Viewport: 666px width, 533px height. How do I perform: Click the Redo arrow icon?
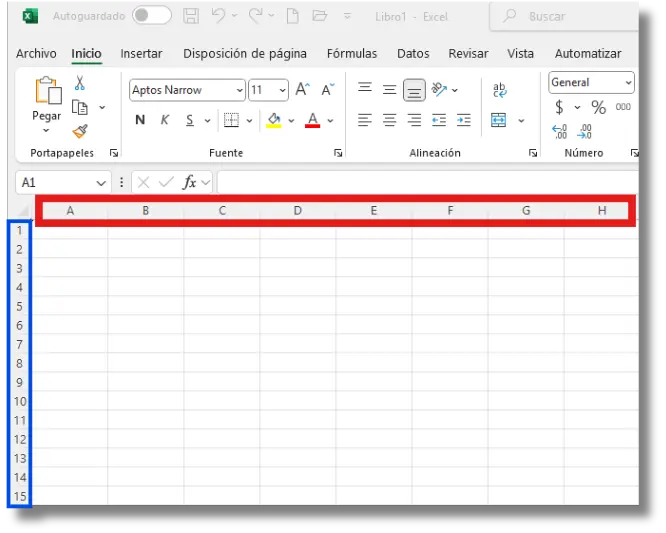pos(256,16)
